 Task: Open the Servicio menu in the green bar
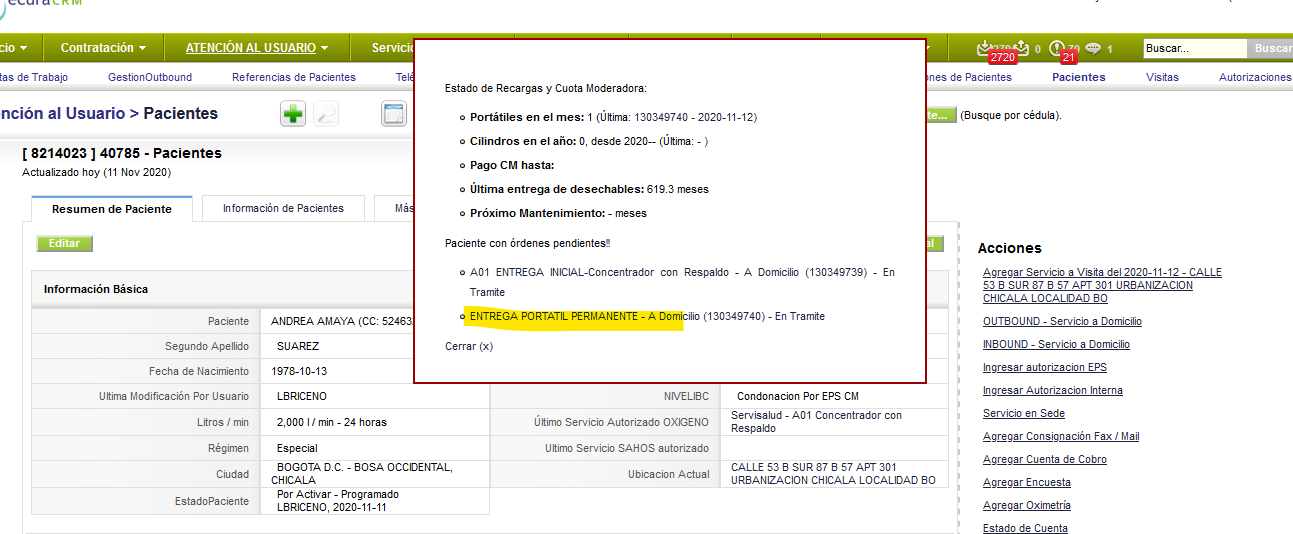coord(391,48)
